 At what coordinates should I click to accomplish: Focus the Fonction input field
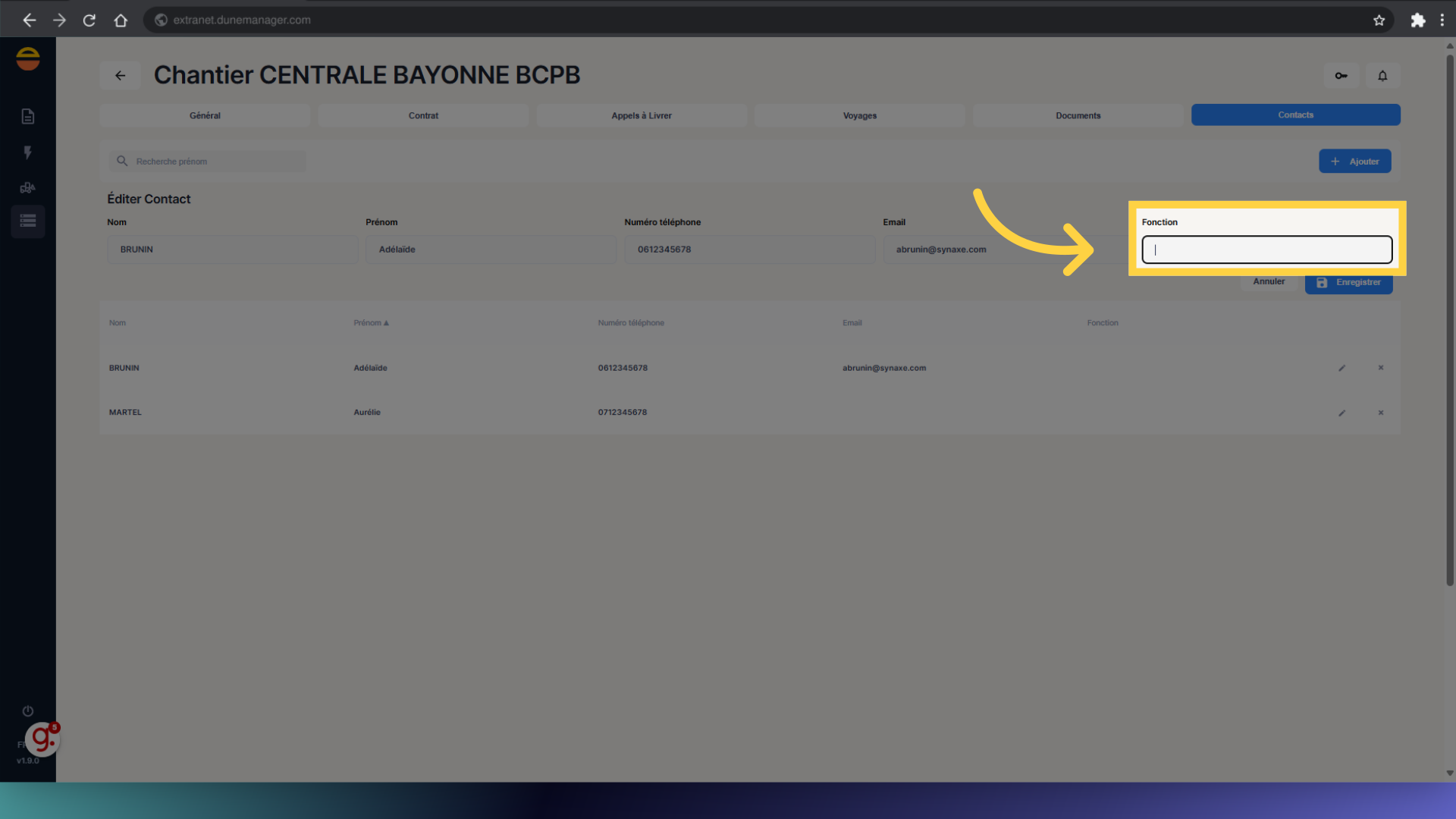[x=1266, y=249]
